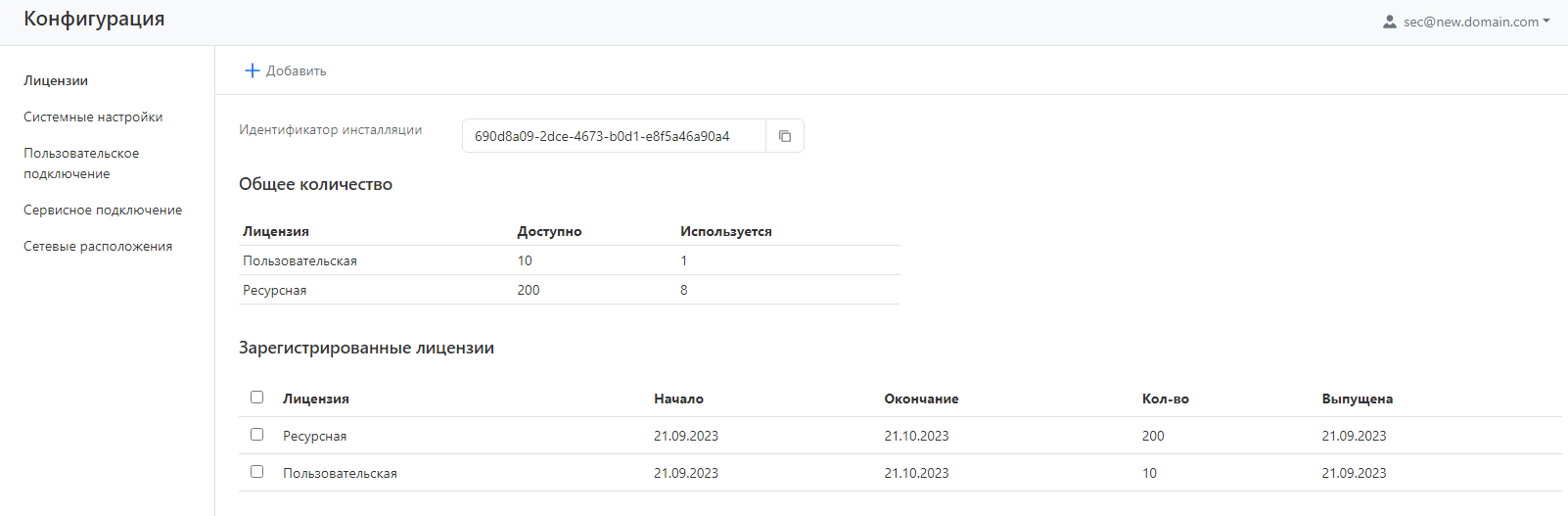The image size is (1568, 516).
Task: Open the Лицензии section in sidebar
Action: (x=56, y=80)
